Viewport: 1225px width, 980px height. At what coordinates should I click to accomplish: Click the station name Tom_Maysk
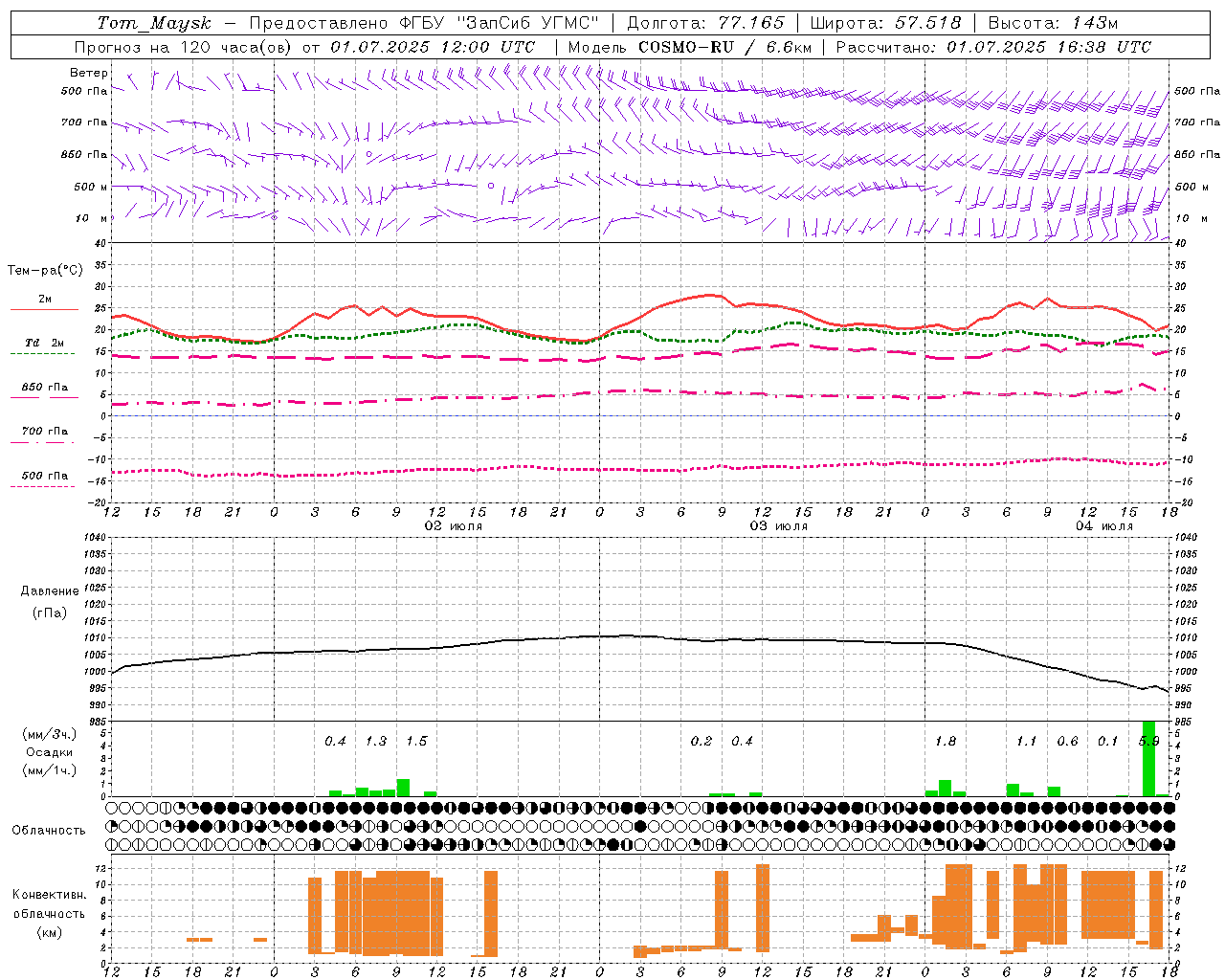tap(154, 23)
